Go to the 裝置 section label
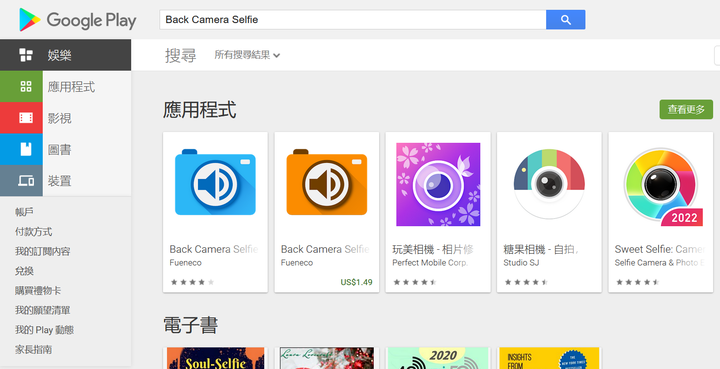This screenshot has height=369, width=720. coord(60,181)
